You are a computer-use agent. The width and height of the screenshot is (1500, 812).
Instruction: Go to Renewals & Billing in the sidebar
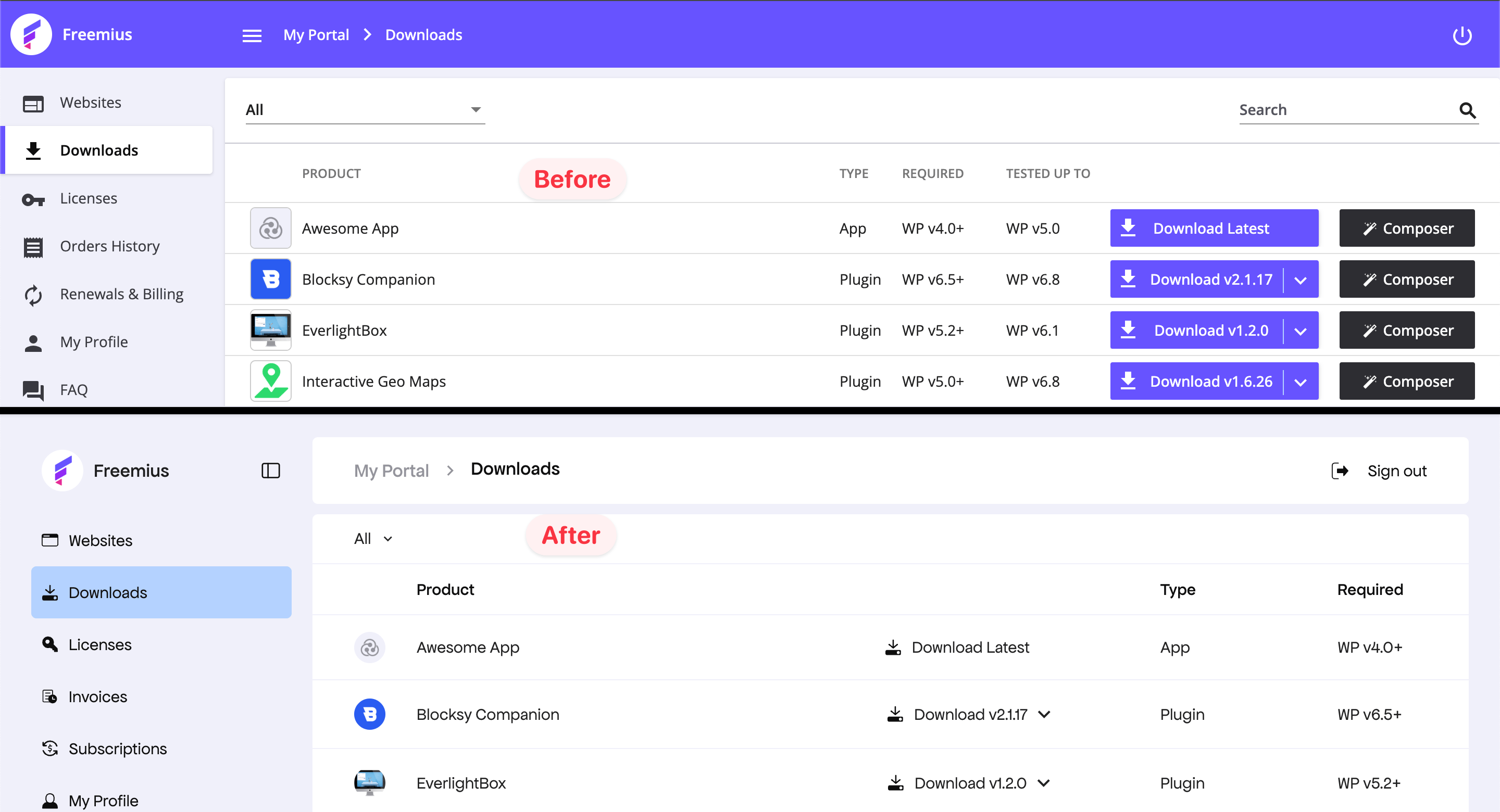tap(121, 294)
